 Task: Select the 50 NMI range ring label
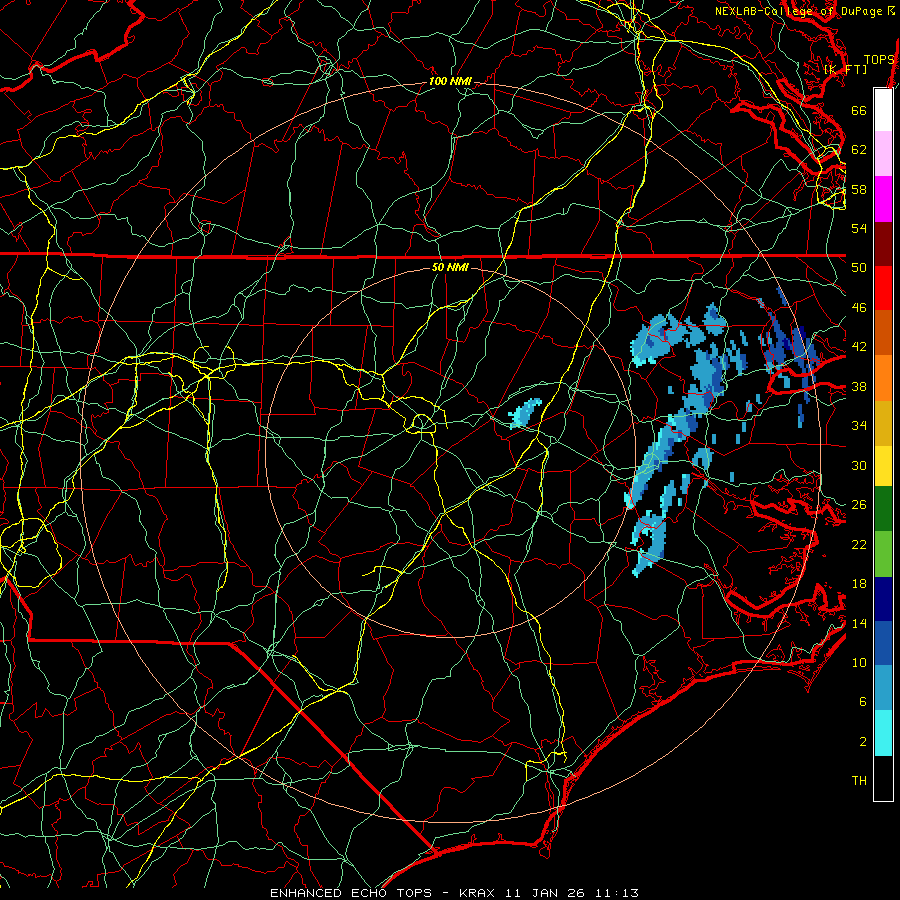click(449, 267)
